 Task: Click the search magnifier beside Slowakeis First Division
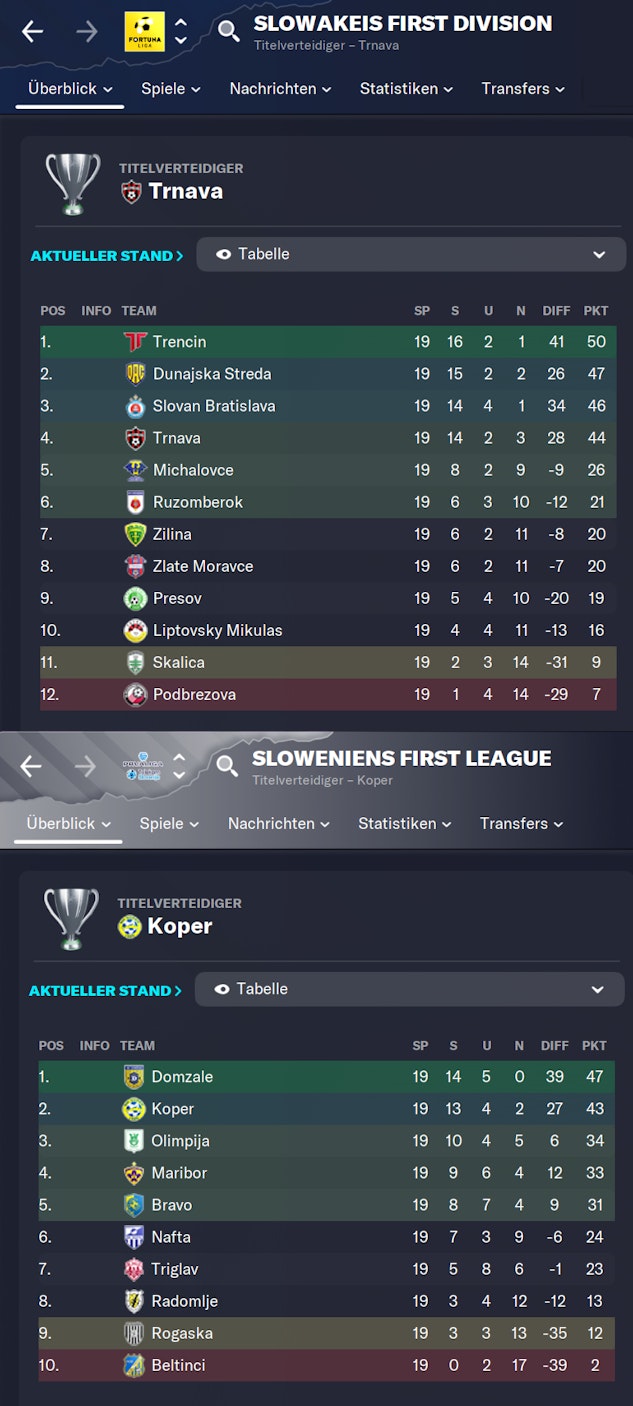point(229,31)
